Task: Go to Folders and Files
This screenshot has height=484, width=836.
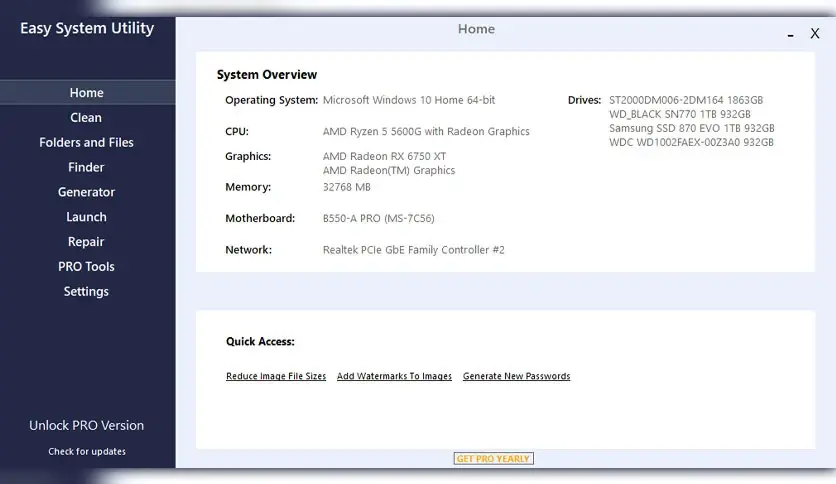Action: 86,142
